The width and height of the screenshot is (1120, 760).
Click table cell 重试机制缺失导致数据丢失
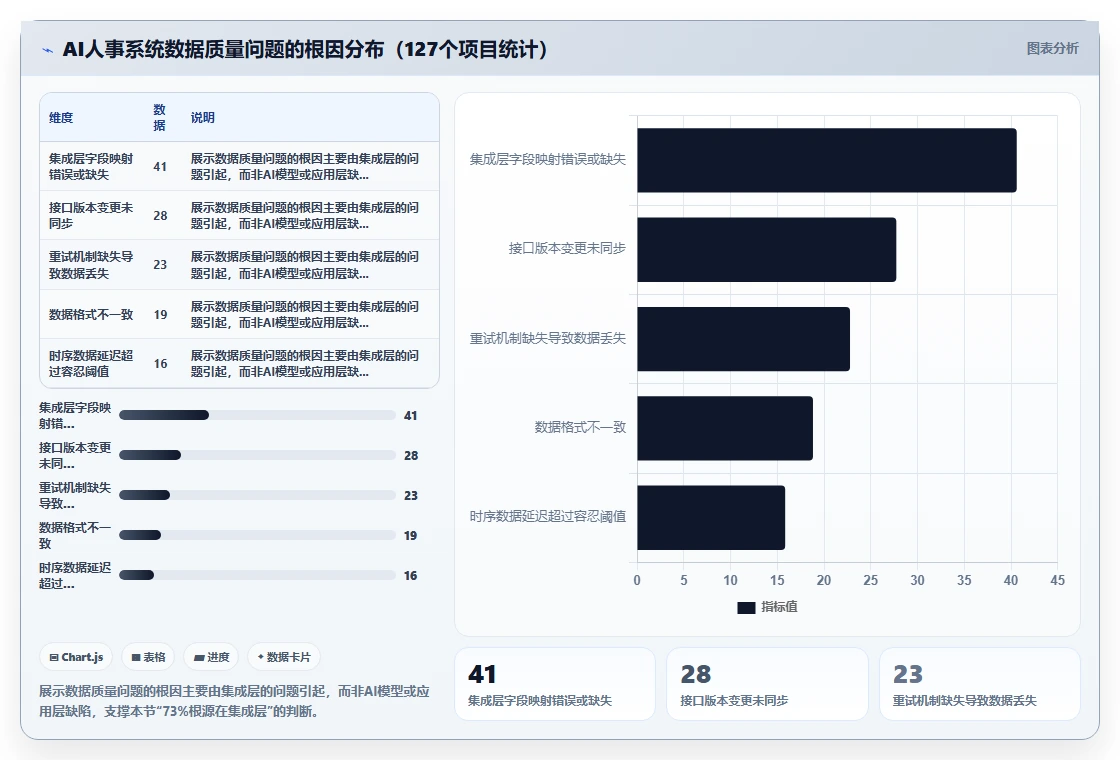click(x=91, y=264)
